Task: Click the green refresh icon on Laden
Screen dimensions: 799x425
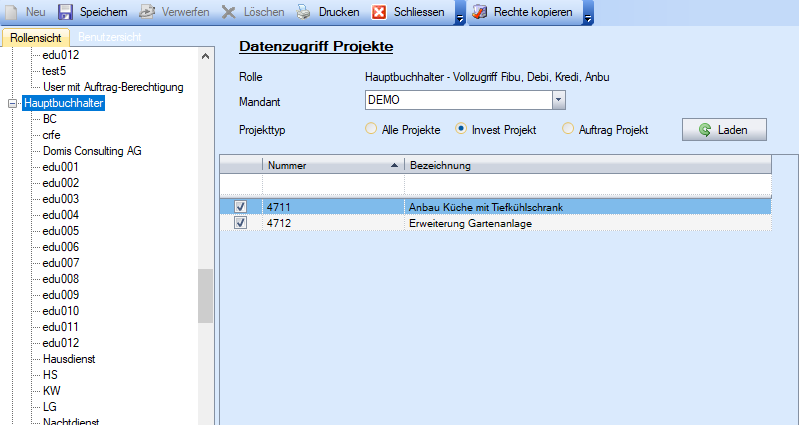Action: click(x=705, y=130)
